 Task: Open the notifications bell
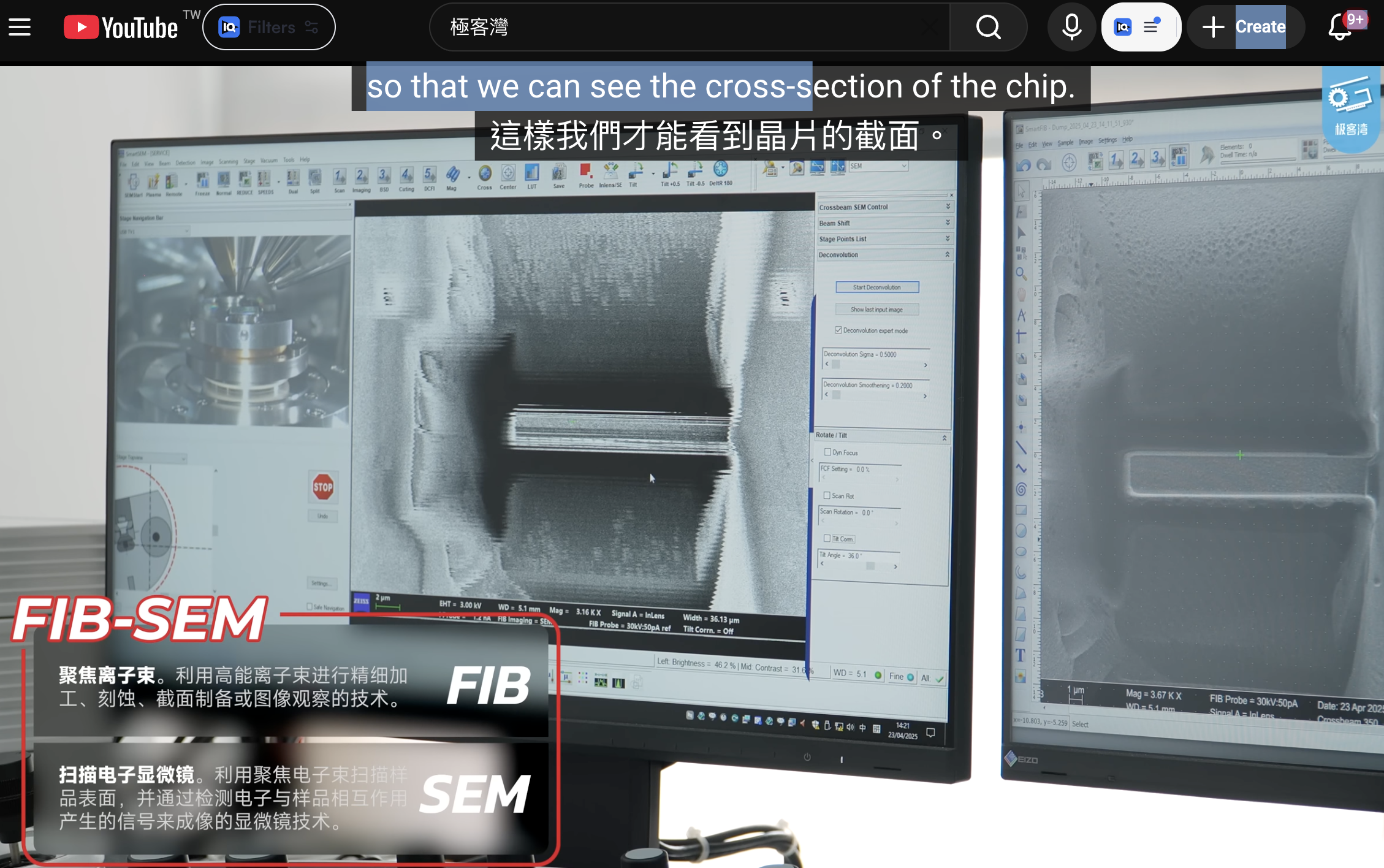tap(1340, 27)
